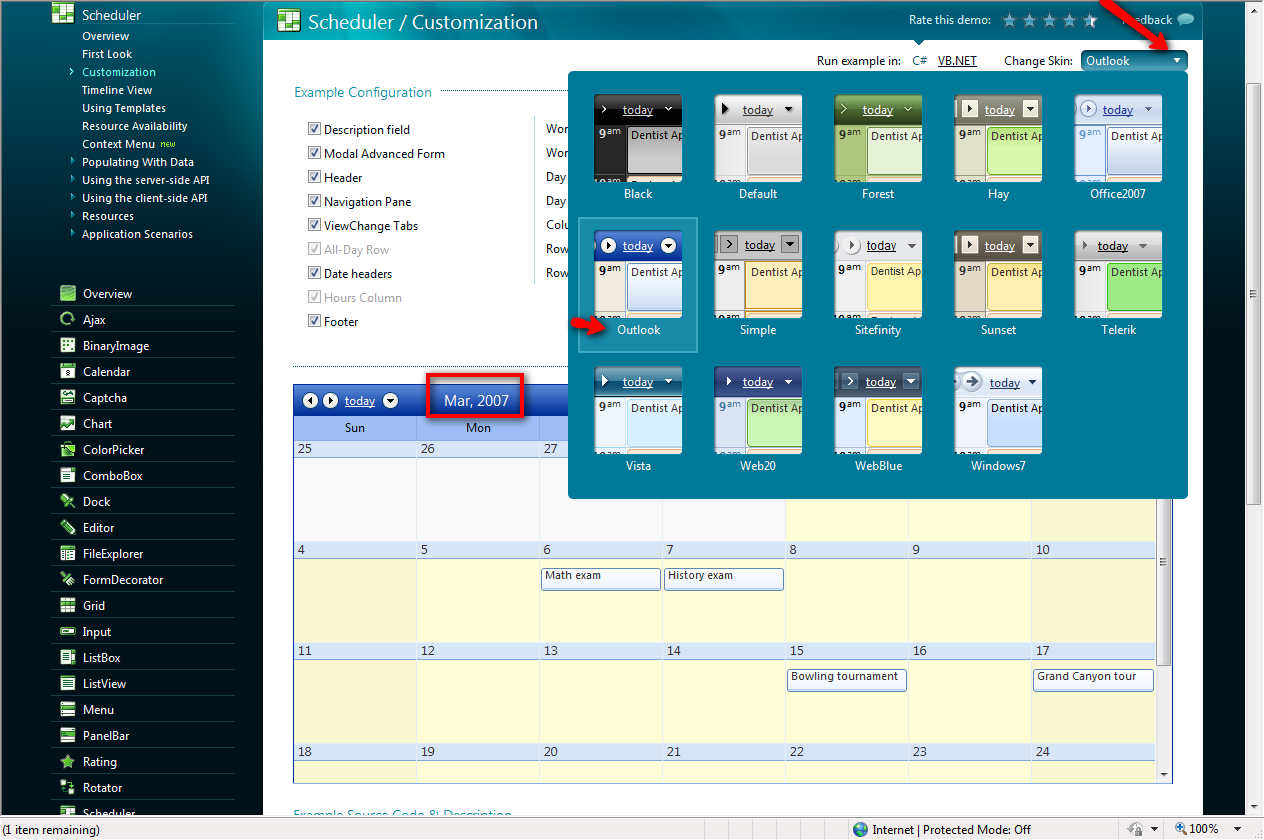The image size is (1264, 840).
Task: Open Overview under Scheduler menu
Action: coord(106,36)
